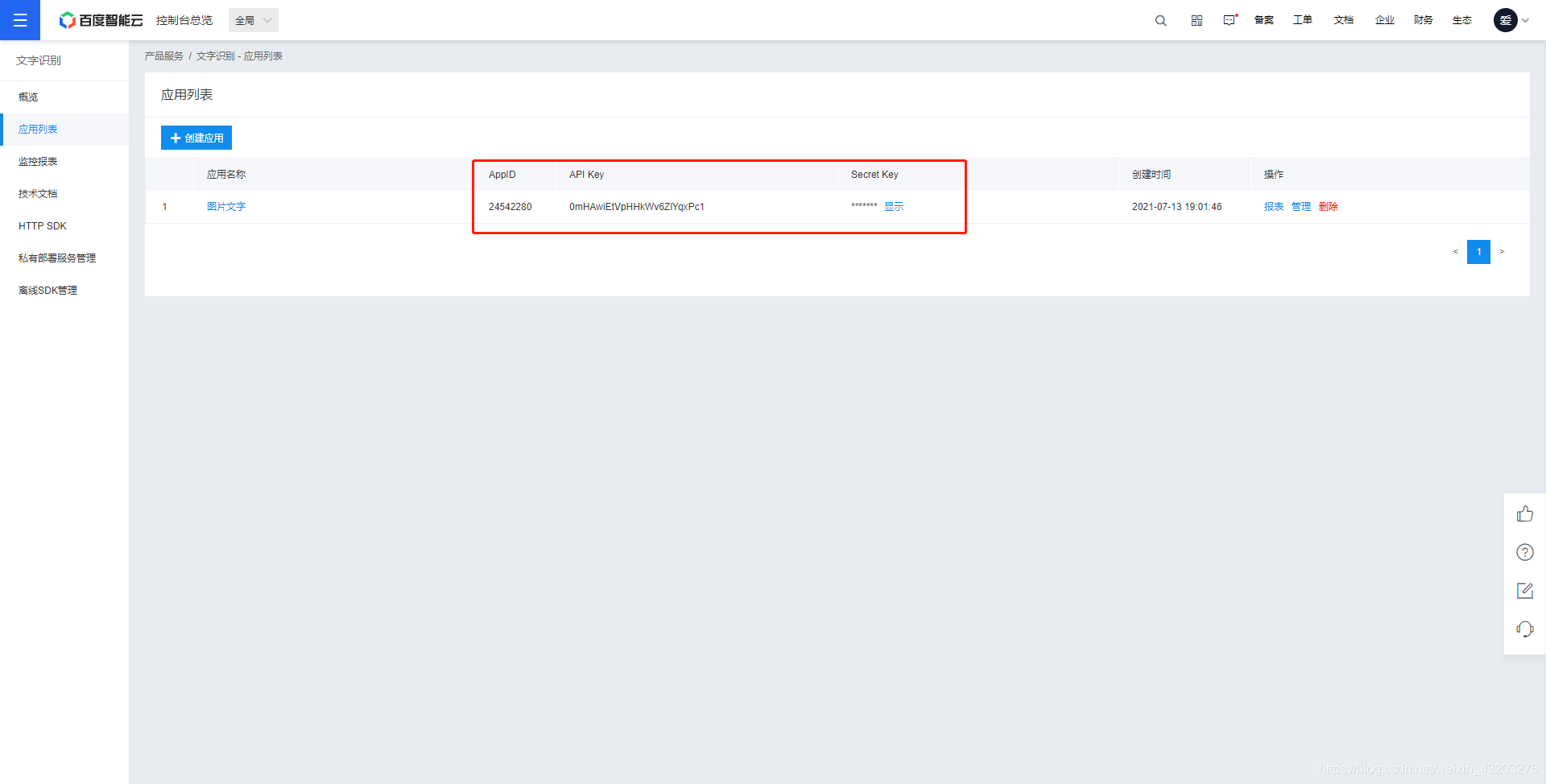
Task: Select 监控报表 in the sidebar
Action: tap(64, 161)
